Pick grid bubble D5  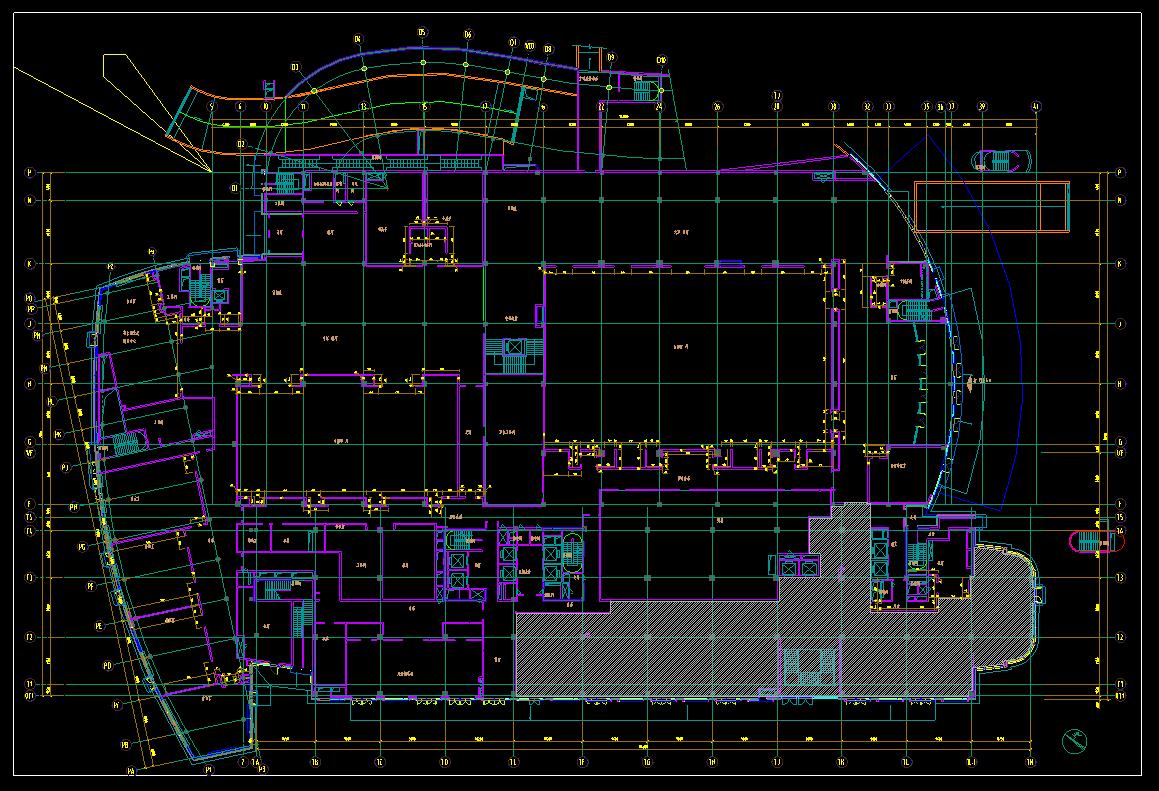(422, 33)
